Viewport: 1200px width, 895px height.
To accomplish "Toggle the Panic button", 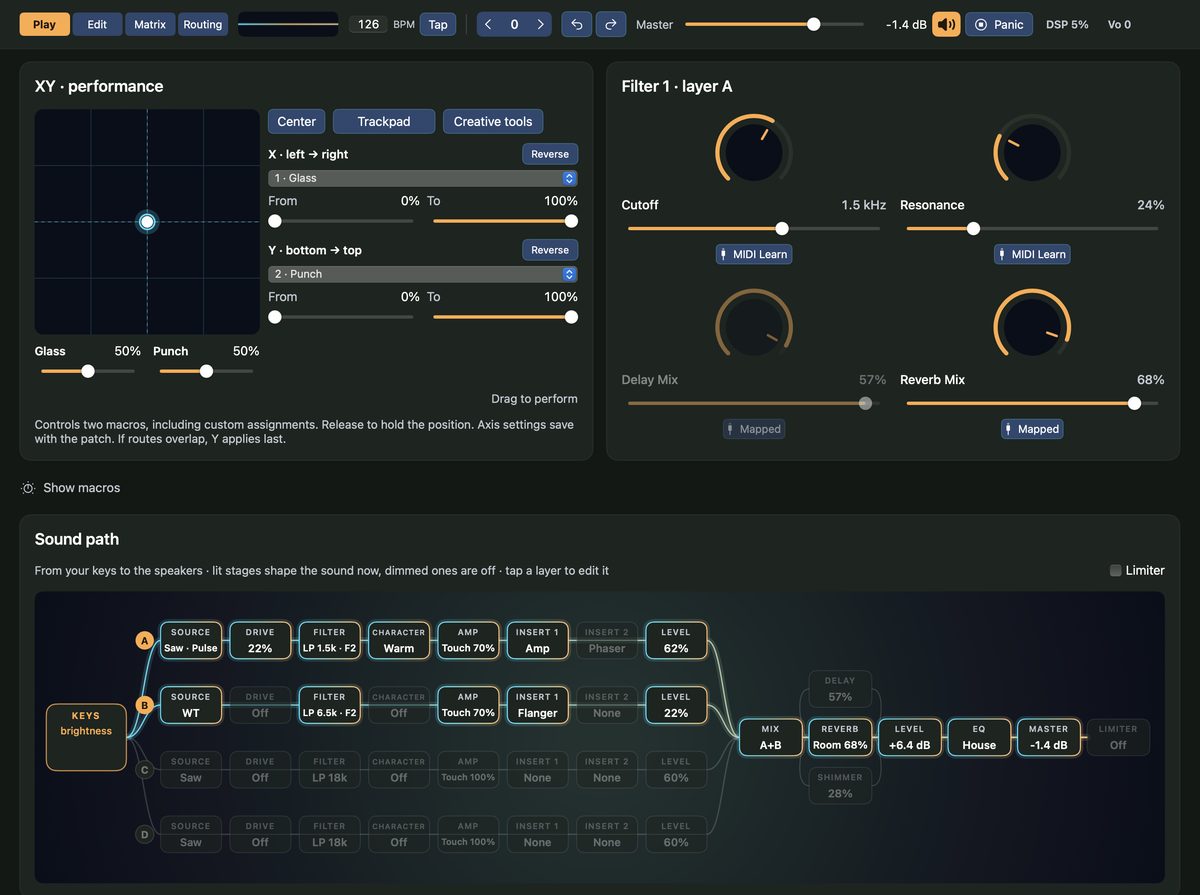I will click(x=999, y=24).
